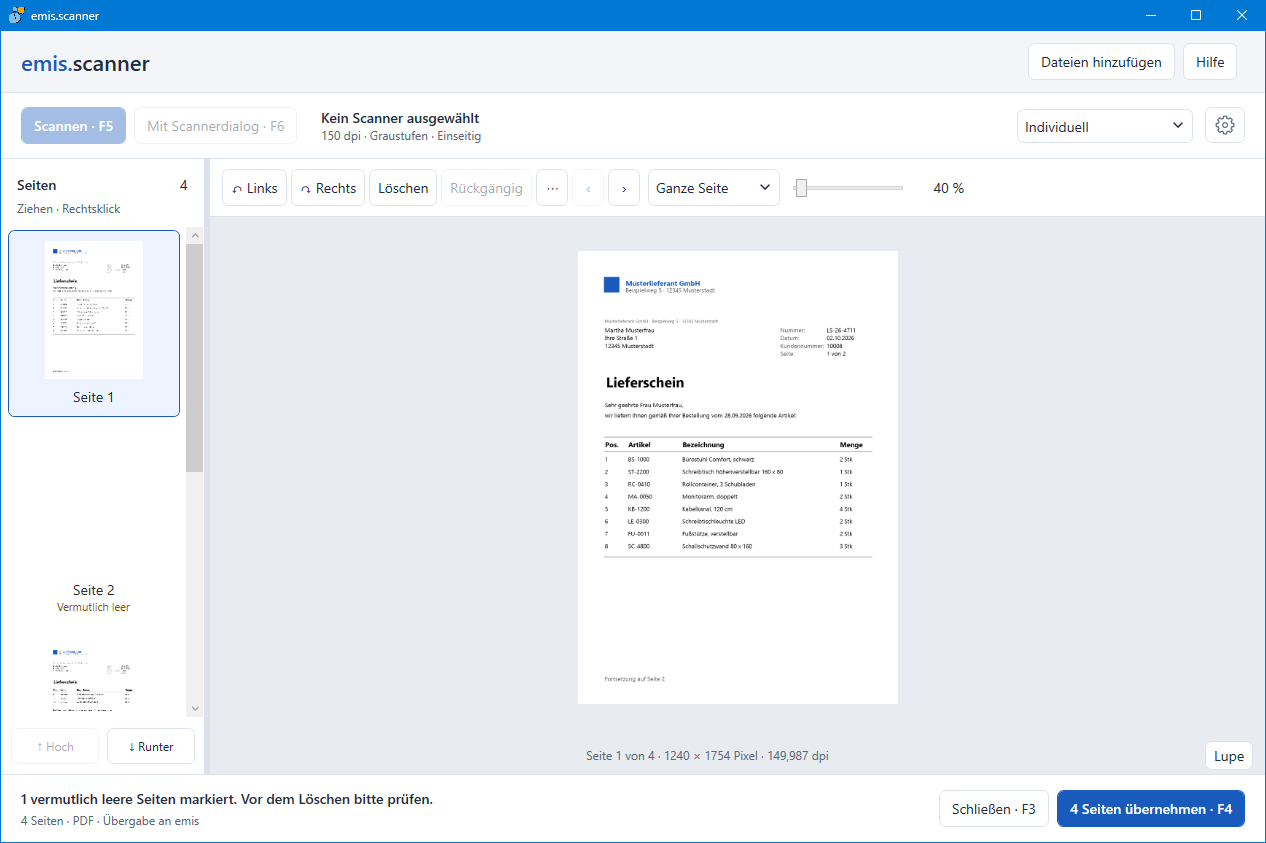Open the Individuell profile dropdown
1266x843 pixels.
click(x=1105, y=127)
